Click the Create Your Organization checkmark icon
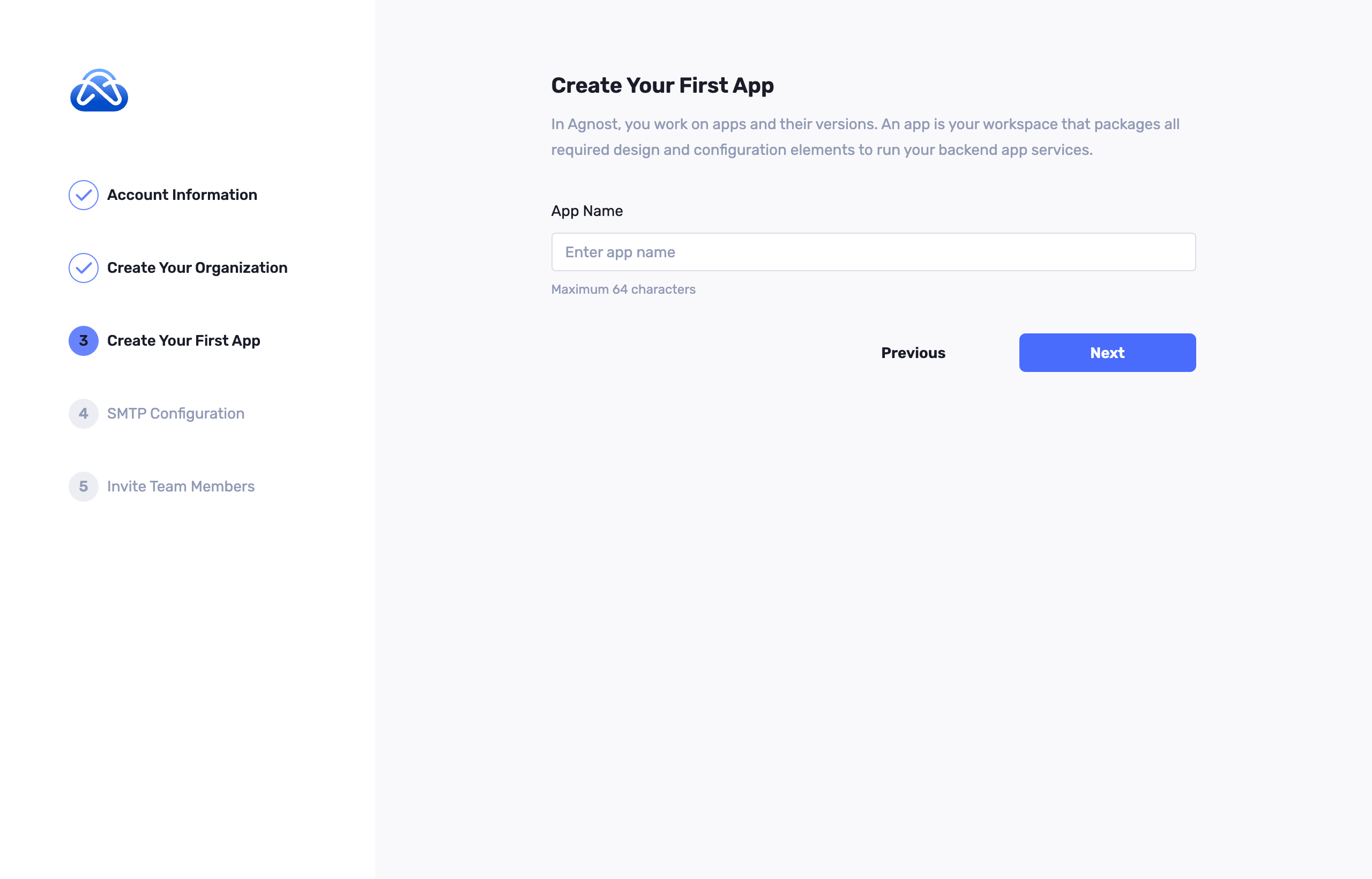The image size is (1372, 879). (x=83, y=267)
